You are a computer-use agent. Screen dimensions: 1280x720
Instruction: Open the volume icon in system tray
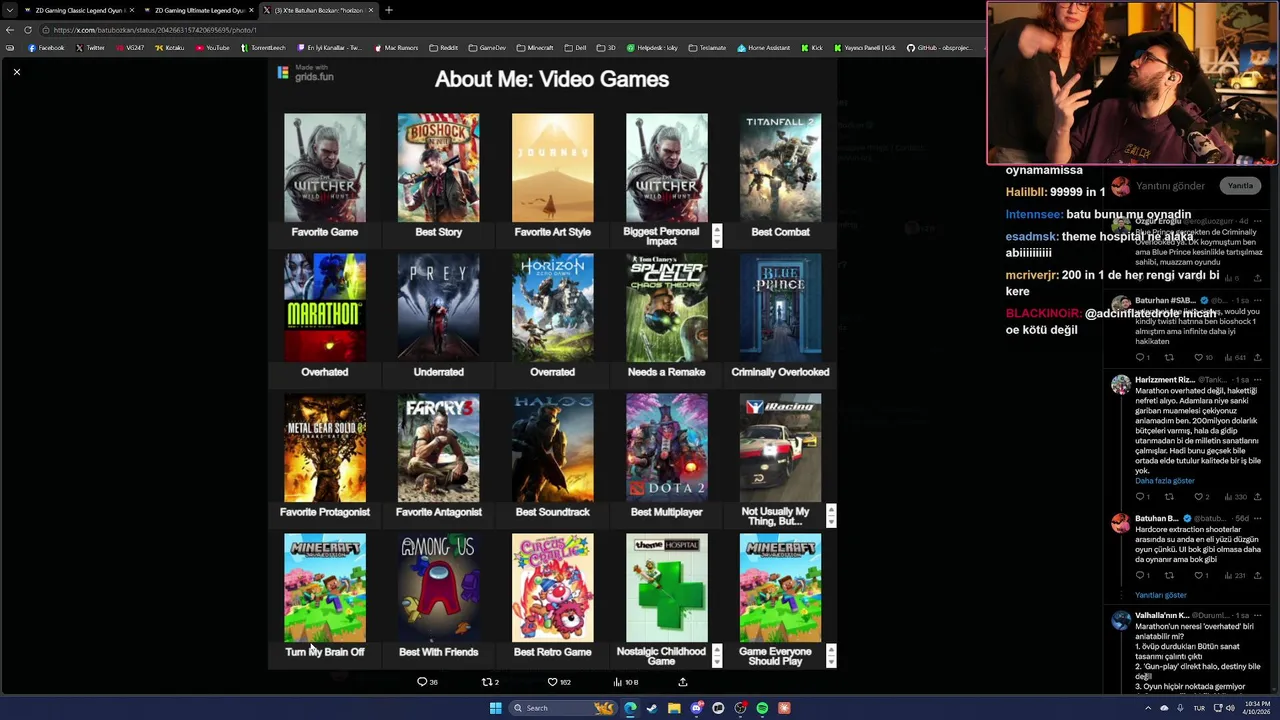pyautogui.click(x=1230, y=708)
